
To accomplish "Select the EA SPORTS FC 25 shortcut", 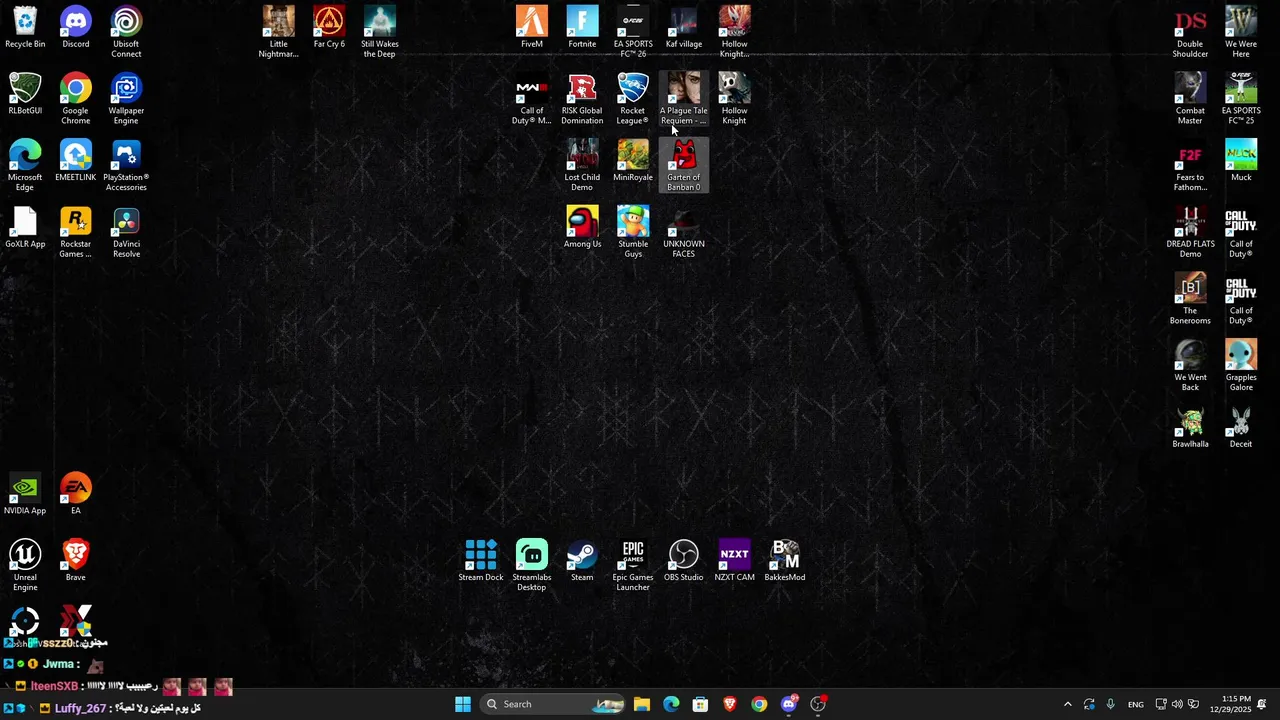I will [1241, 99].
